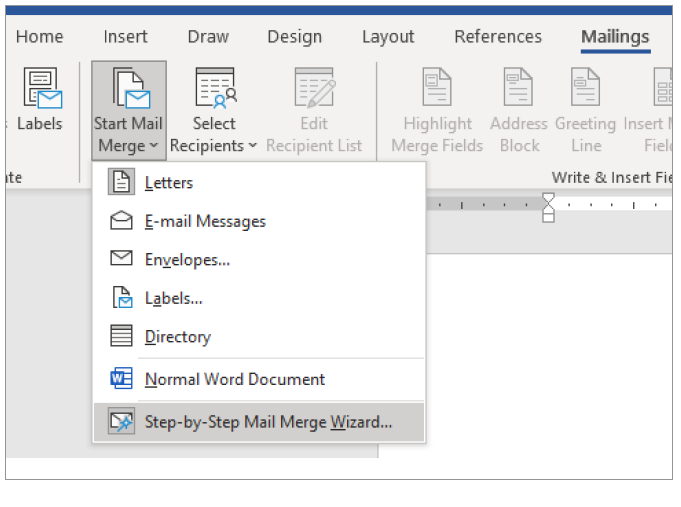The height and width of the screenshot is (507, 681).
Task: Open the Insert Merge Field button
Action: (660, 110)
